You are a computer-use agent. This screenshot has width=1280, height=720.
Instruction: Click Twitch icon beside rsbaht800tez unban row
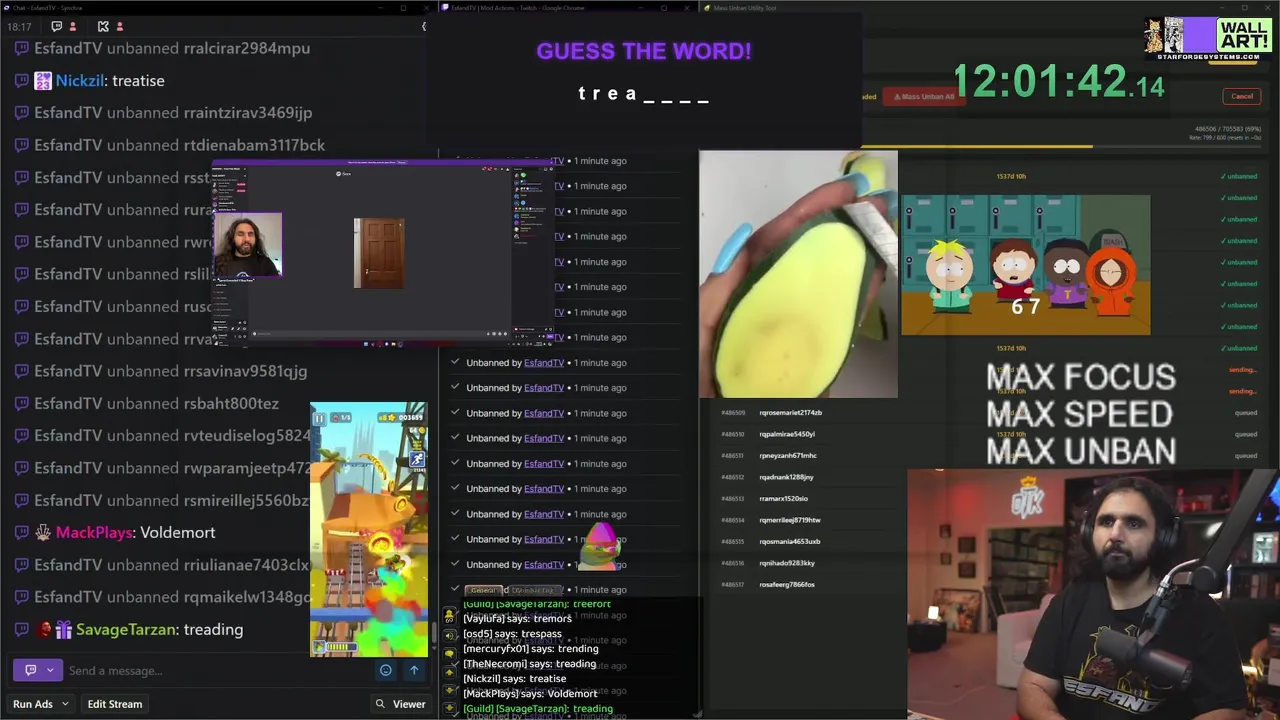(x=21, y=404)
